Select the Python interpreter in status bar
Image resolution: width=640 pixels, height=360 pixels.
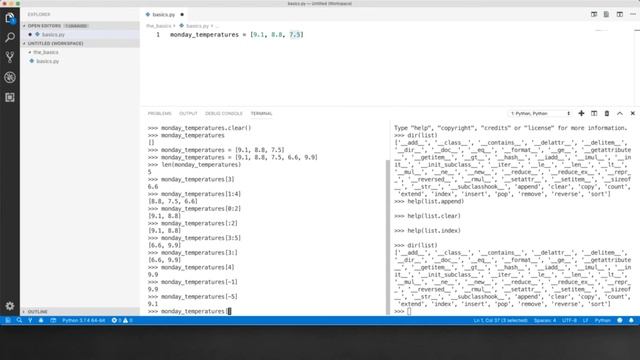click(x=83, y=320)
